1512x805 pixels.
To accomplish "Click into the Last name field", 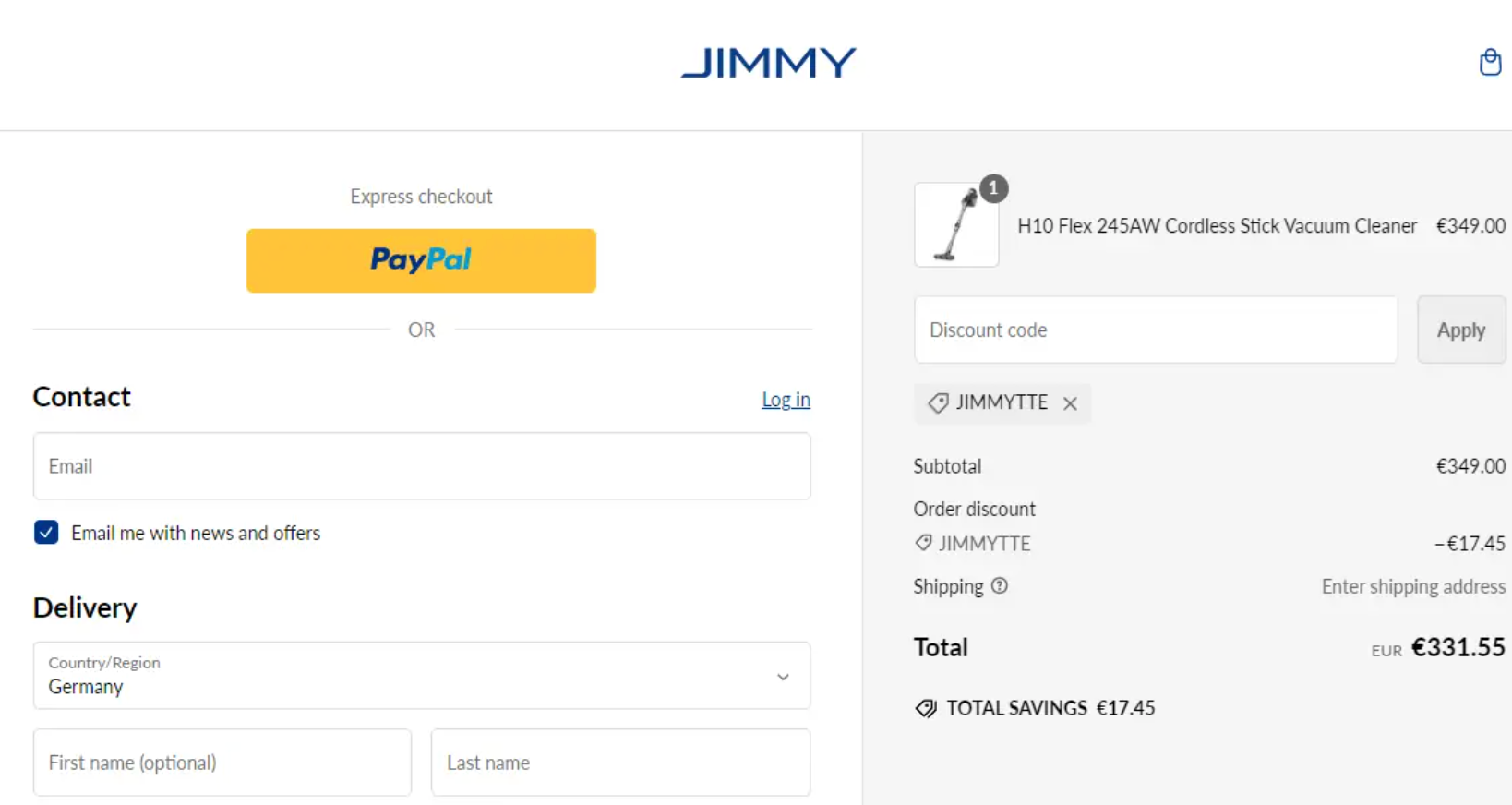I will 620,763.
